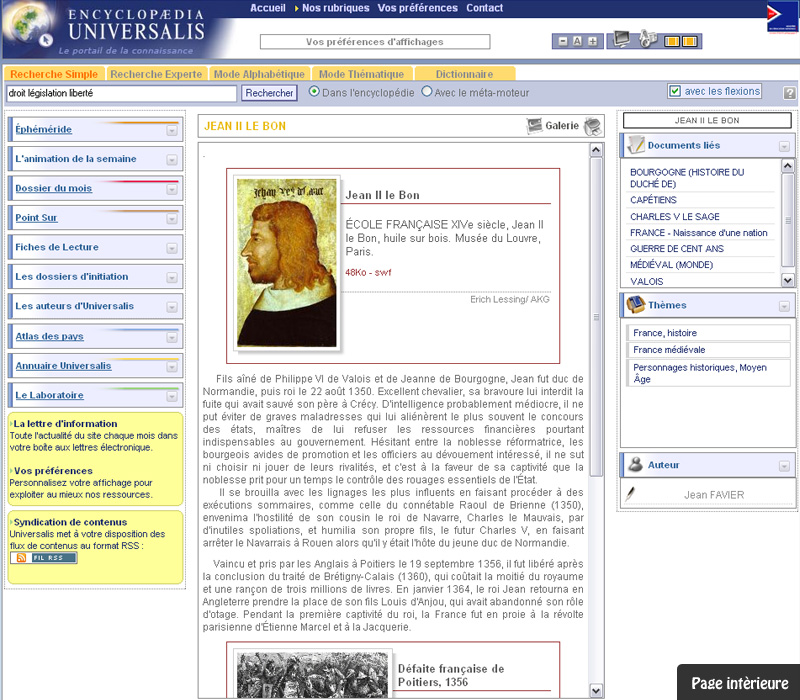Expand L'animation de la semaine arrow
This screenshot has width=800, height=700.
(172, 160)
